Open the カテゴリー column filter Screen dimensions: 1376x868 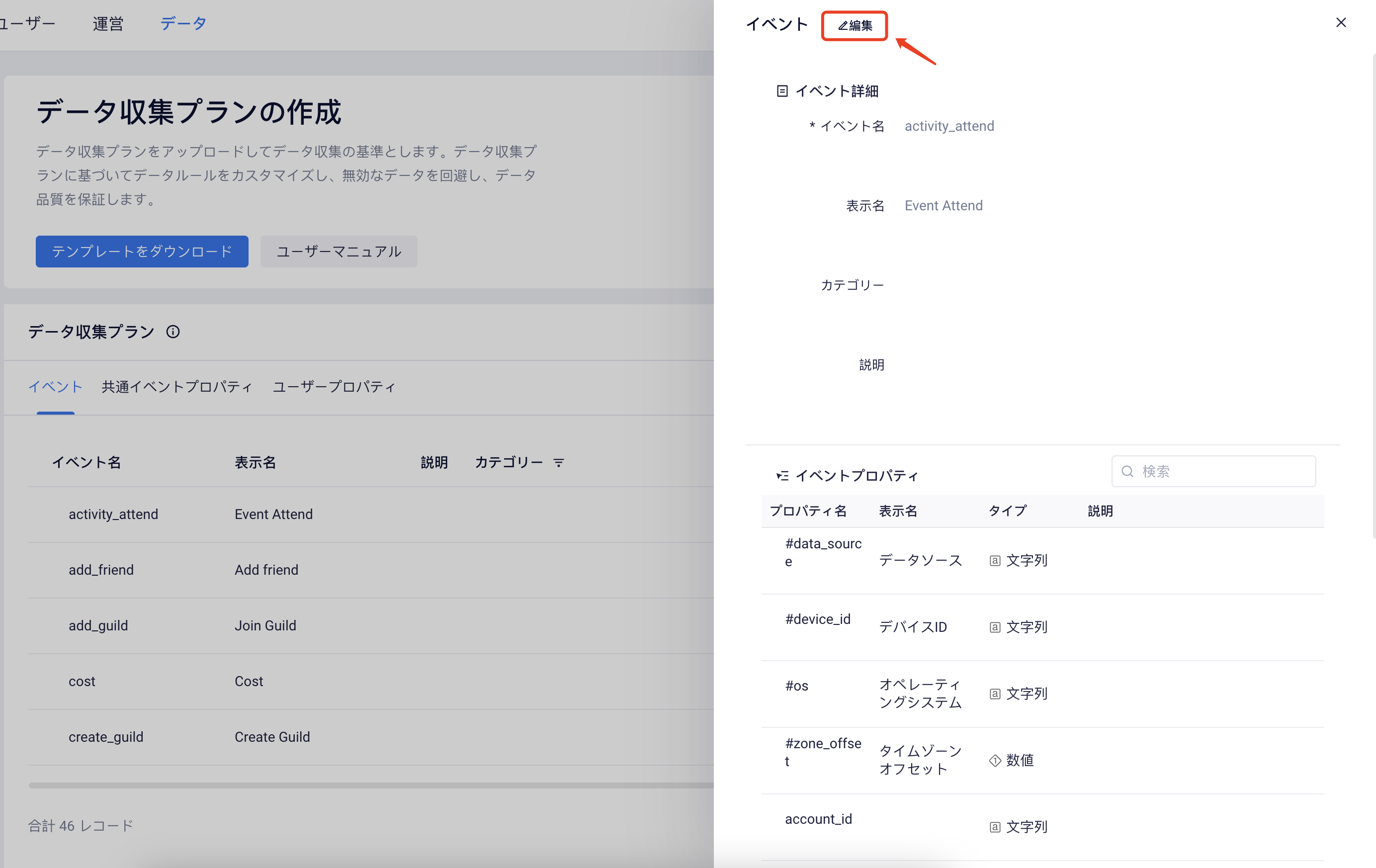[559, 462]
